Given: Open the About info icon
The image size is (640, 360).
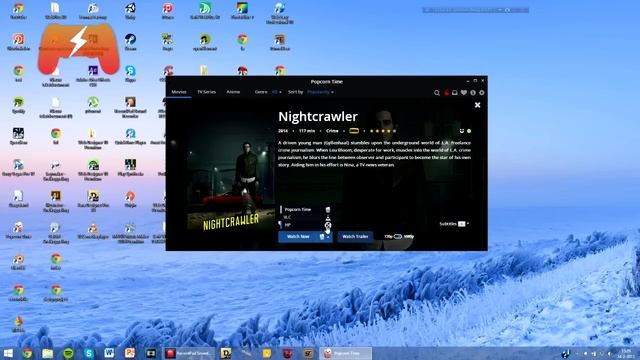Looking at the screenshot, I should [x=473, y=93].
